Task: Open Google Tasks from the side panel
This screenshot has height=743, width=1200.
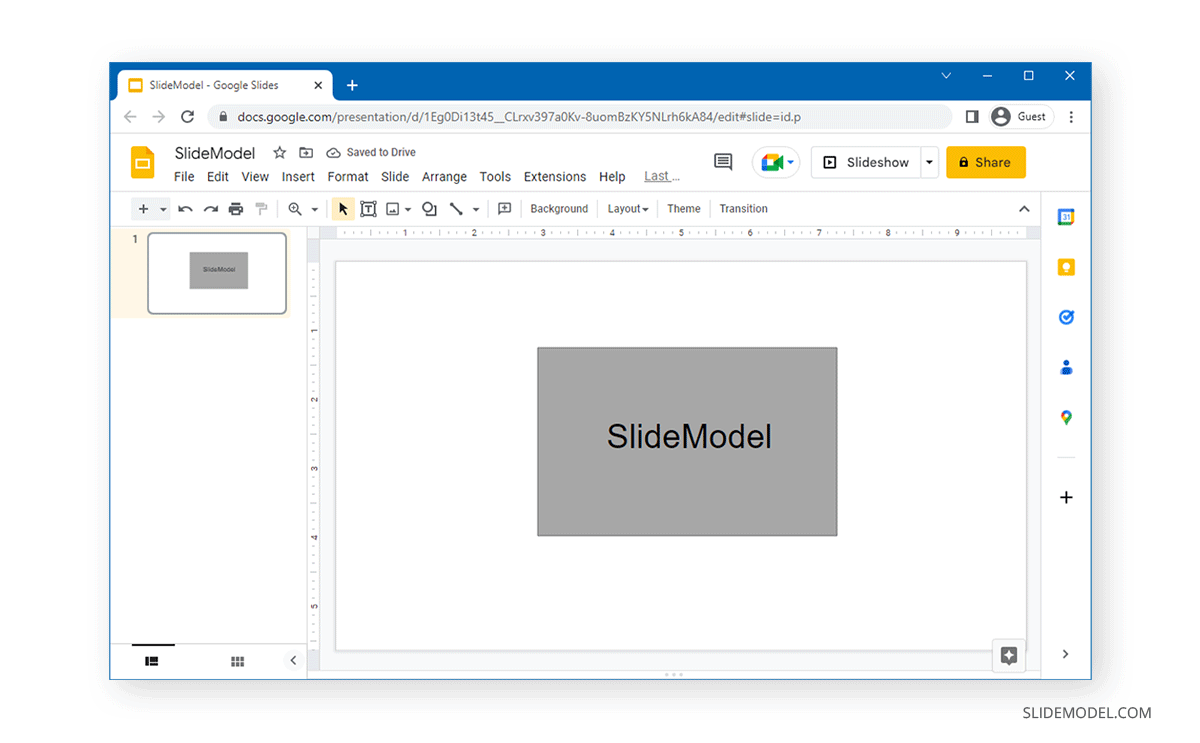Action: (1066, 316)
